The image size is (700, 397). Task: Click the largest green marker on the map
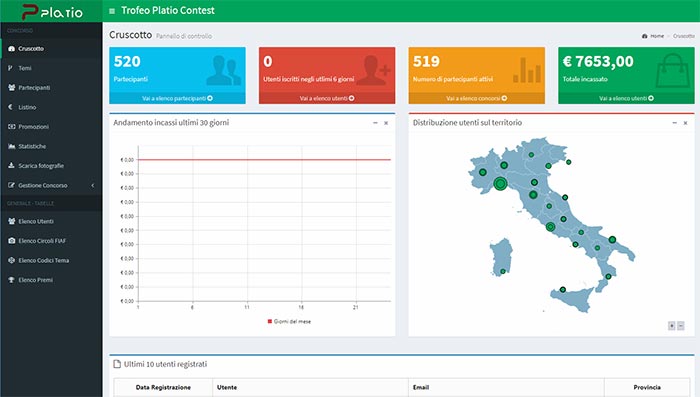click(x=500, y=184)
